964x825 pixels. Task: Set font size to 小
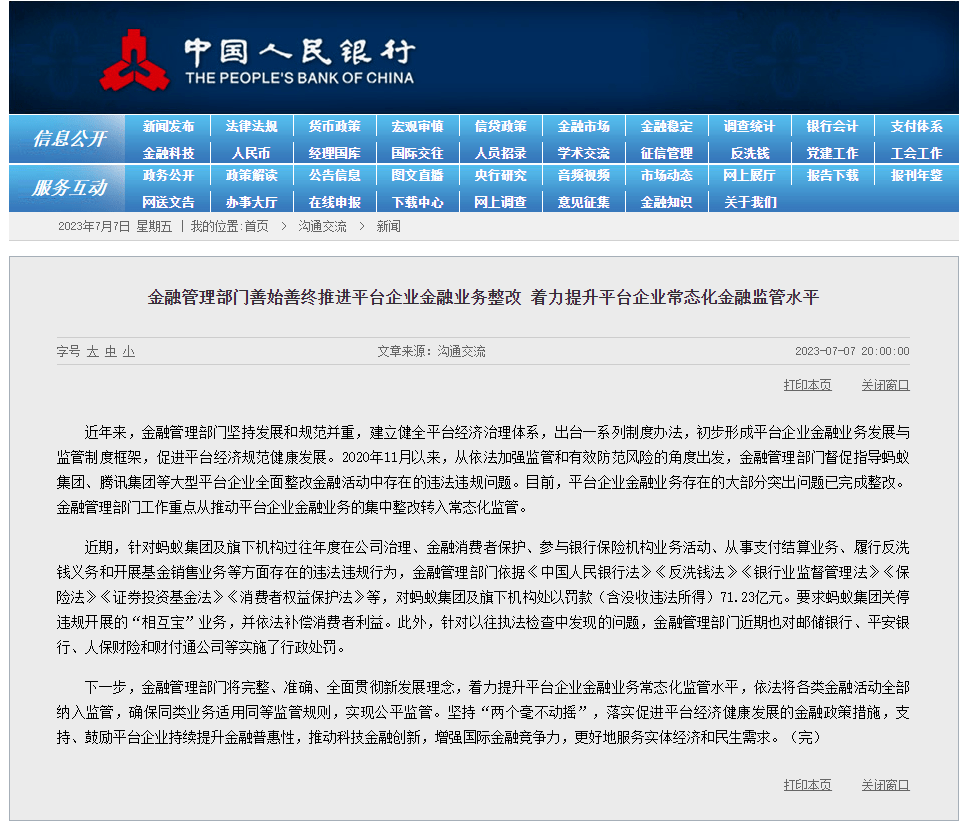pos(128,351)
